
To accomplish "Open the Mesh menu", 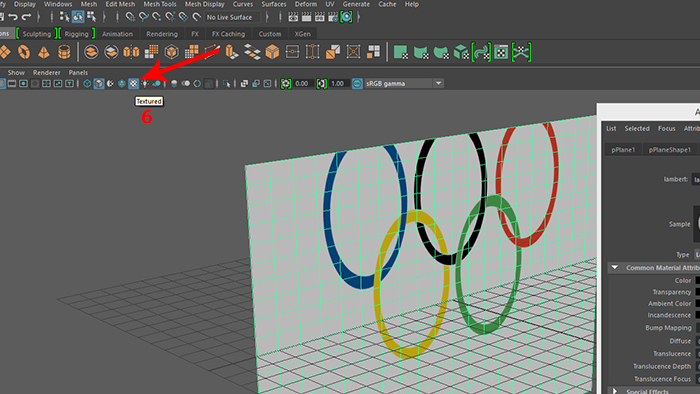I will pos(88,4).
